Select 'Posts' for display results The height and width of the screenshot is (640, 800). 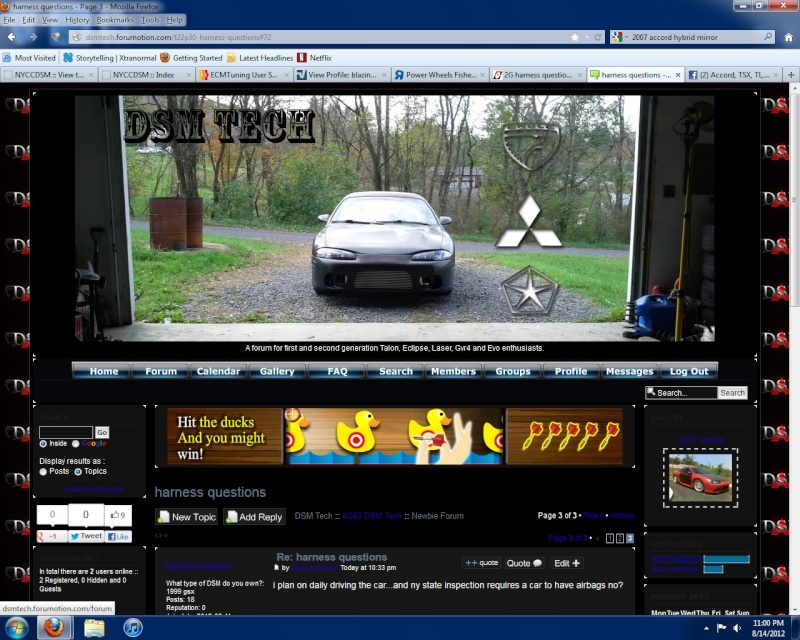click(43, 472)
